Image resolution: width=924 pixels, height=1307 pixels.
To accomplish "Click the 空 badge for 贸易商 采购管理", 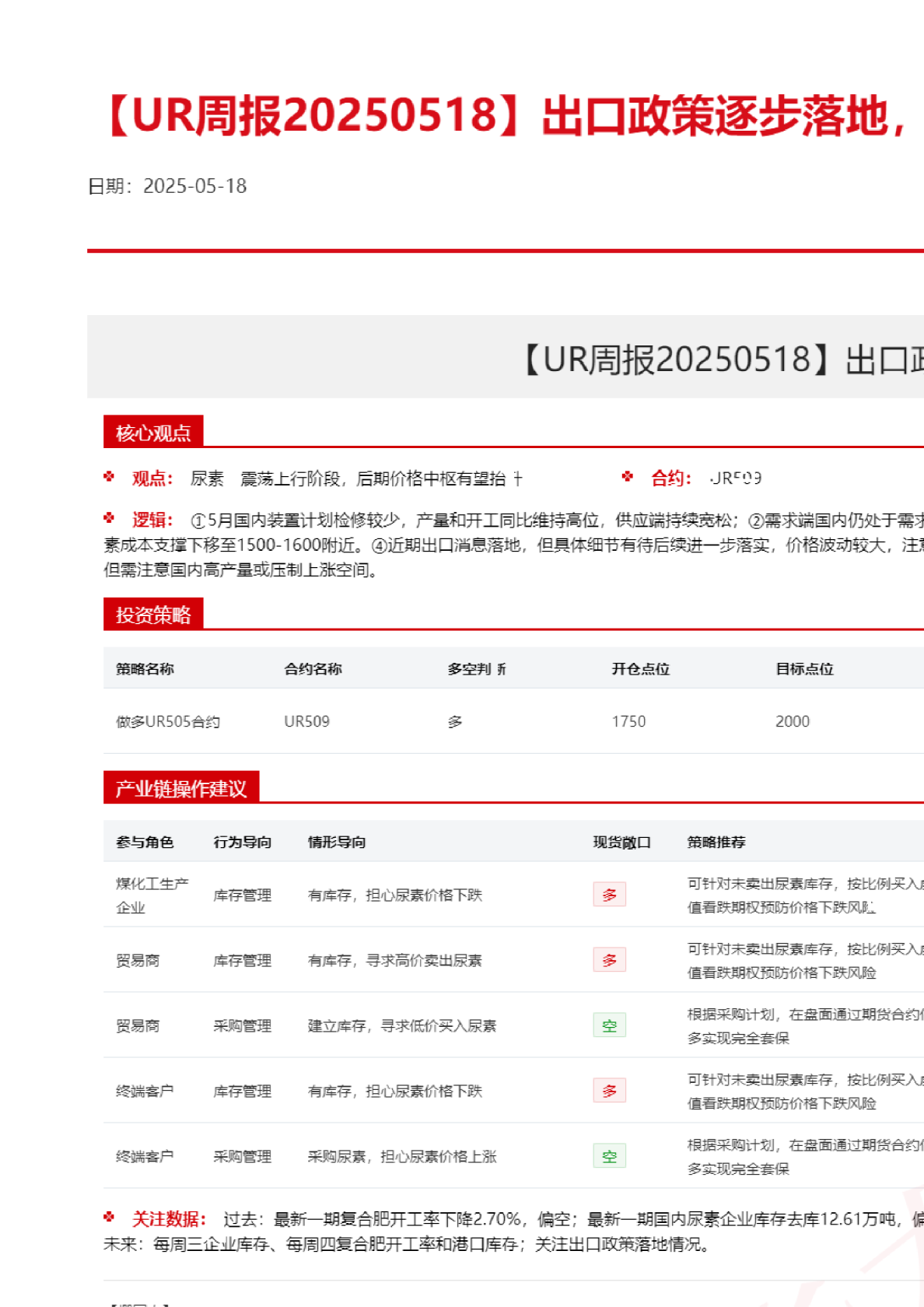I will [x=609, y=1025].
